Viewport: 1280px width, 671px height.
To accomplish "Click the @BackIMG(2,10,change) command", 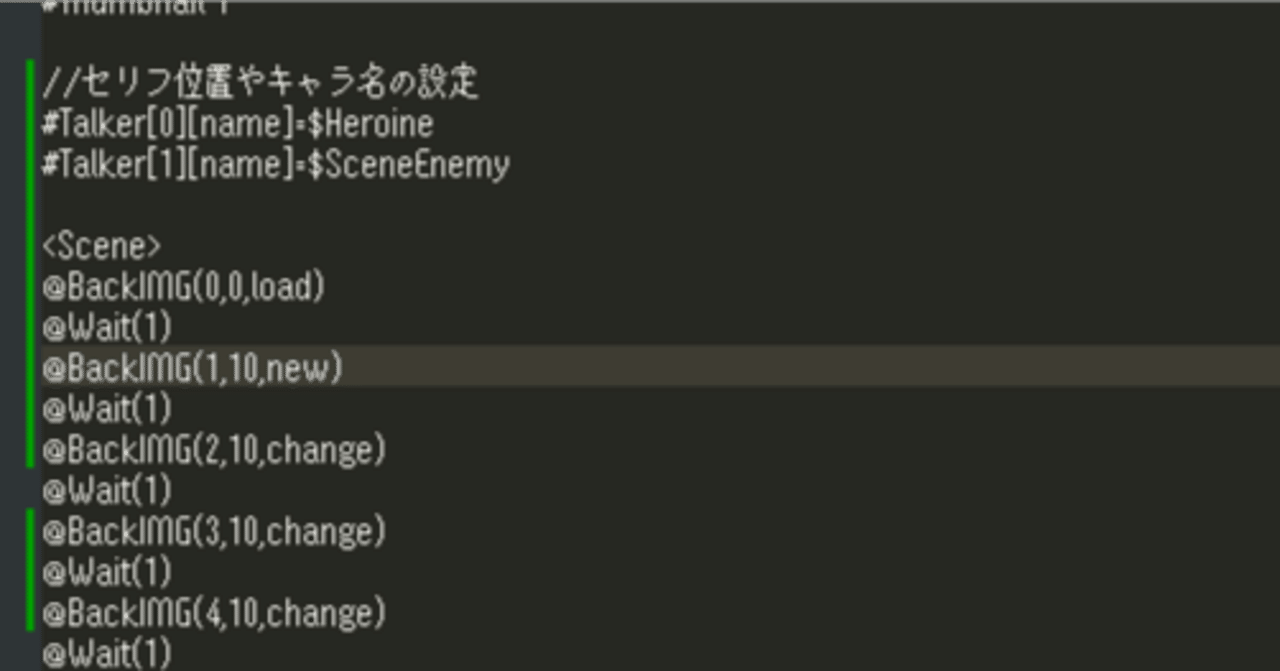I will click(x=213, y=451).
